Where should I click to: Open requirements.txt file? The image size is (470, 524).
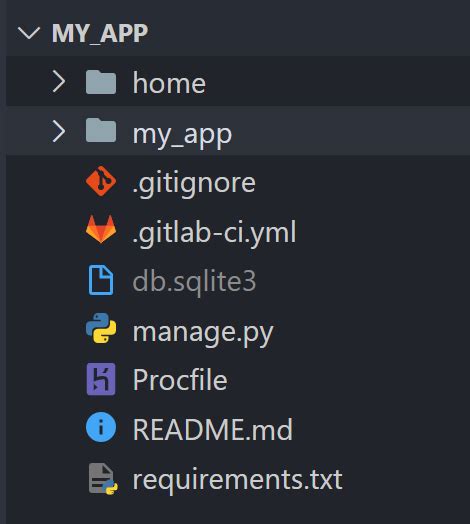(238, 480)
